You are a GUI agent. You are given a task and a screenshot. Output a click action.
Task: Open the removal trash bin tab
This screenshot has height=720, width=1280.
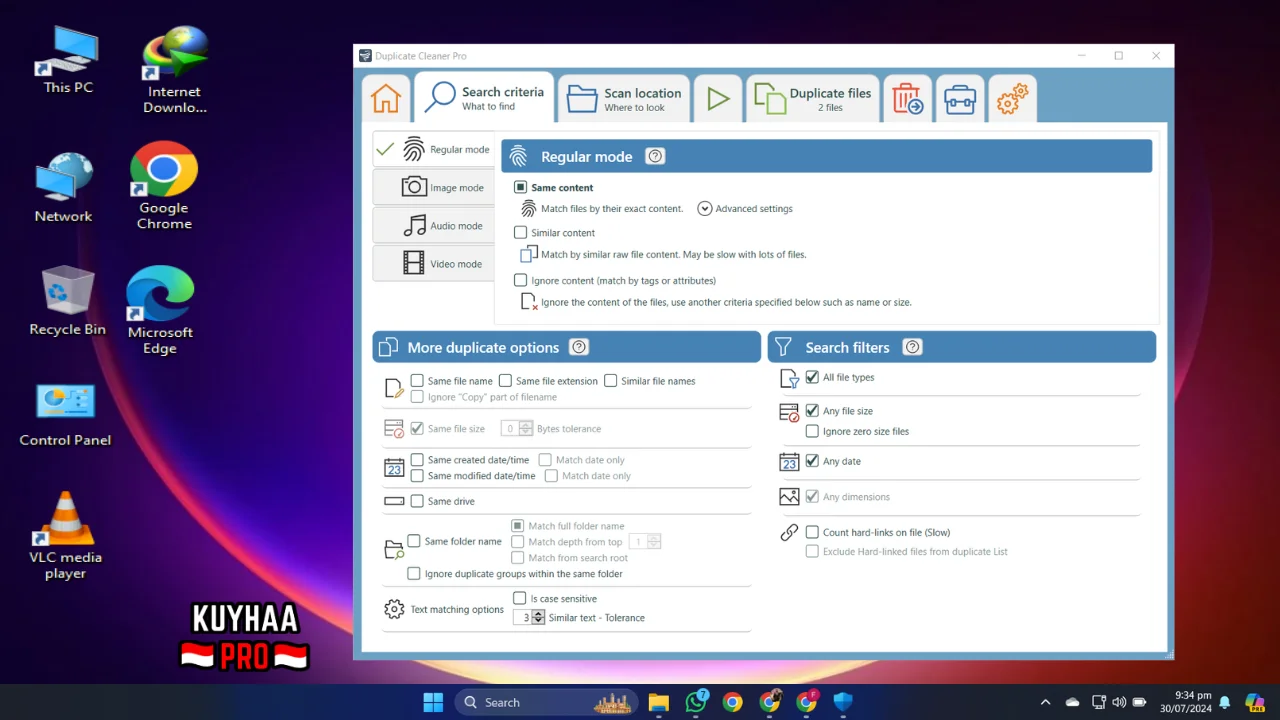[908, 99]
